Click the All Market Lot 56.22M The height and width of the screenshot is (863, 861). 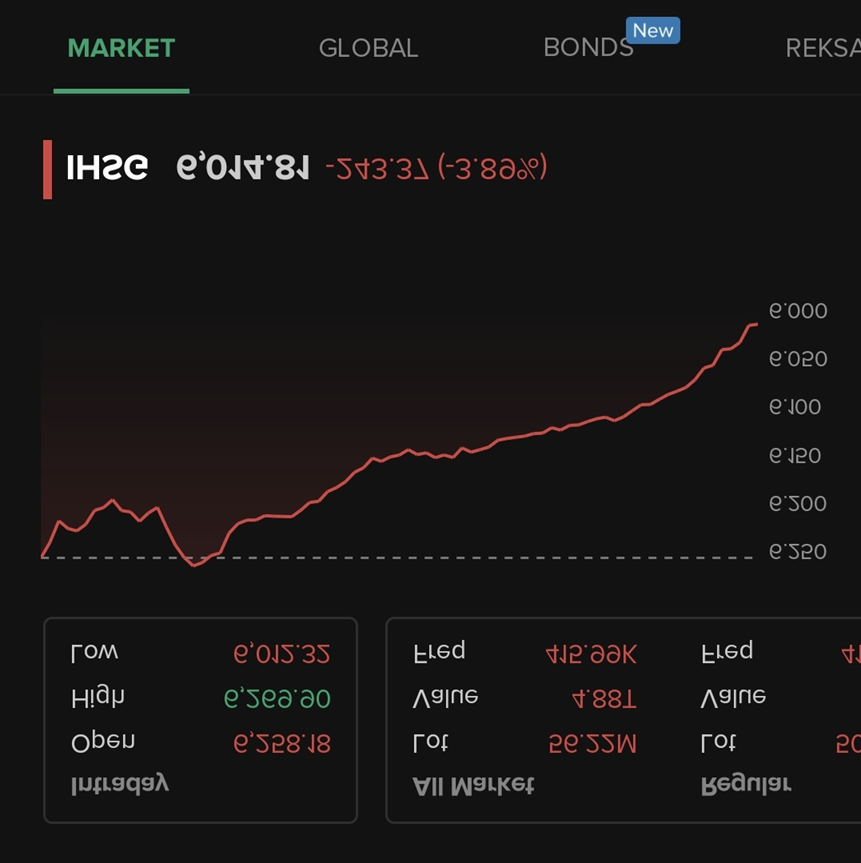592,744
